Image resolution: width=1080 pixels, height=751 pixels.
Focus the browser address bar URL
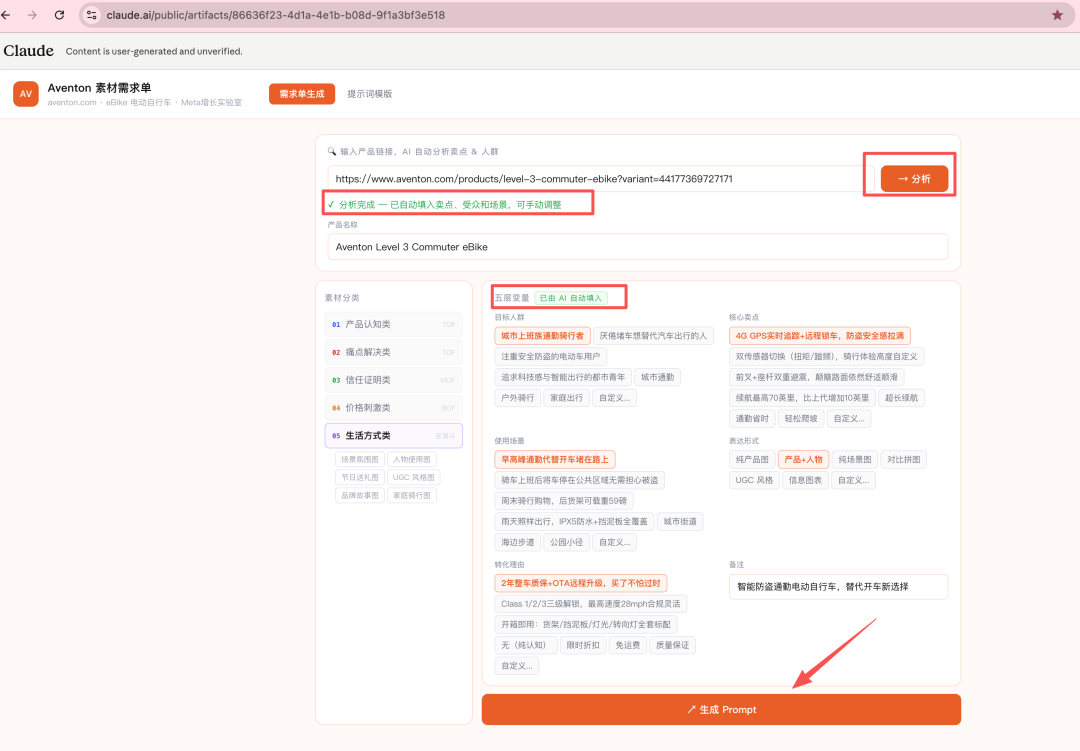(276, 15)
